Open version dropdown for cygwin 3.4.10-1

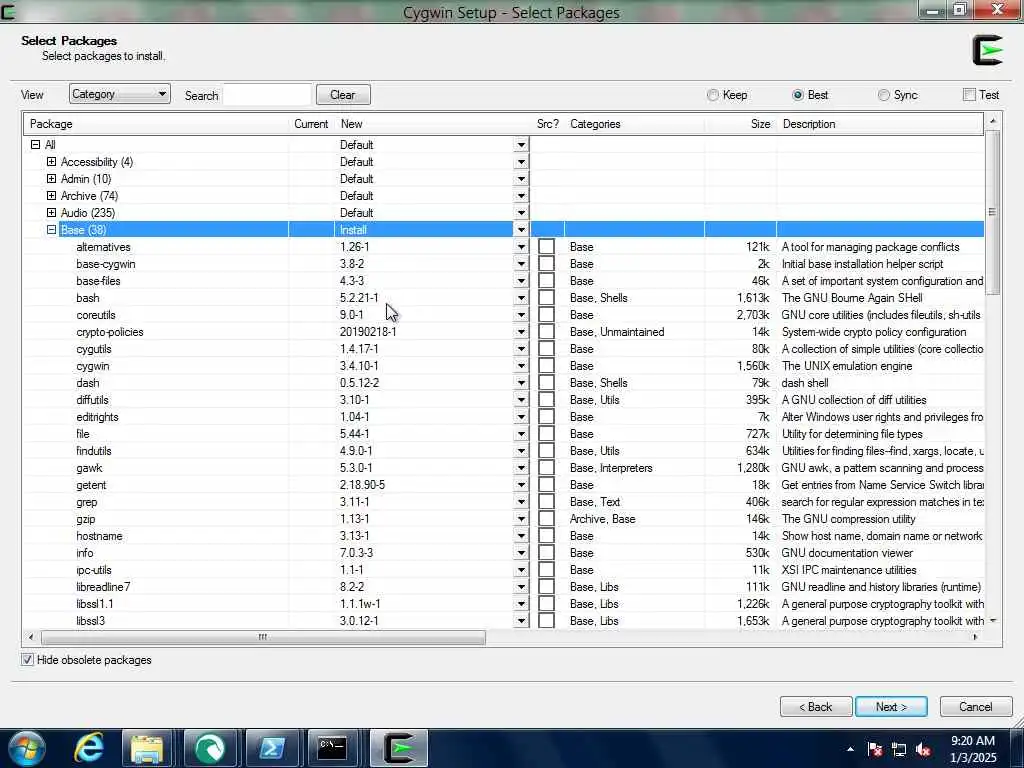tap(521, 366)
